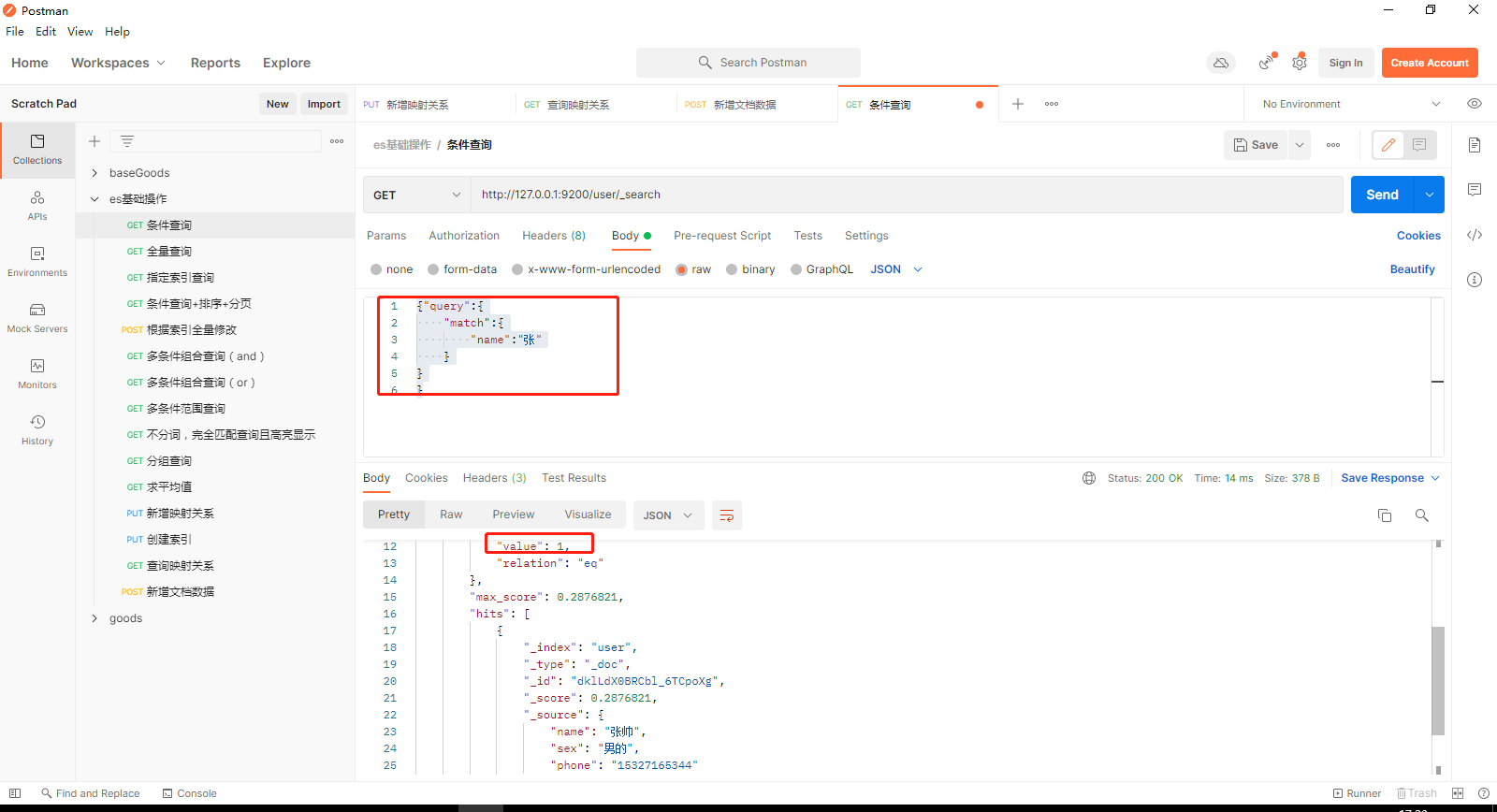
Task: Open the code snippet icon in right sidebar
Action: click(1475, 235)
